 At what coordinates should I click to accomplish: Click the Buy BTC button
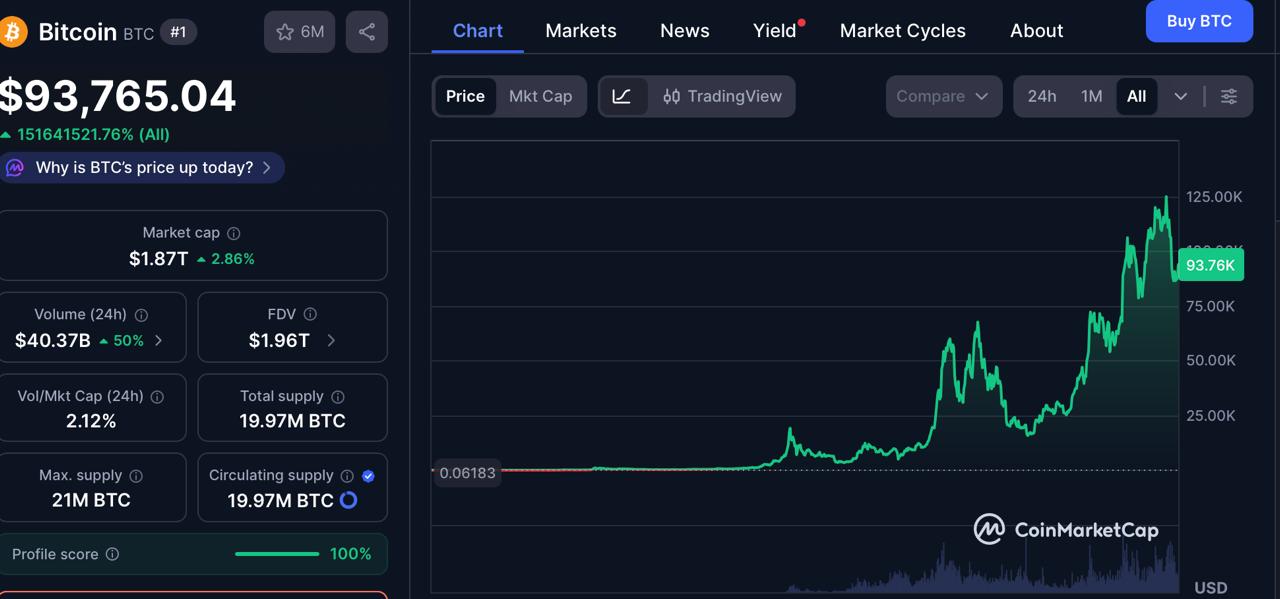pyautogui.click(x=1199, y=21)
